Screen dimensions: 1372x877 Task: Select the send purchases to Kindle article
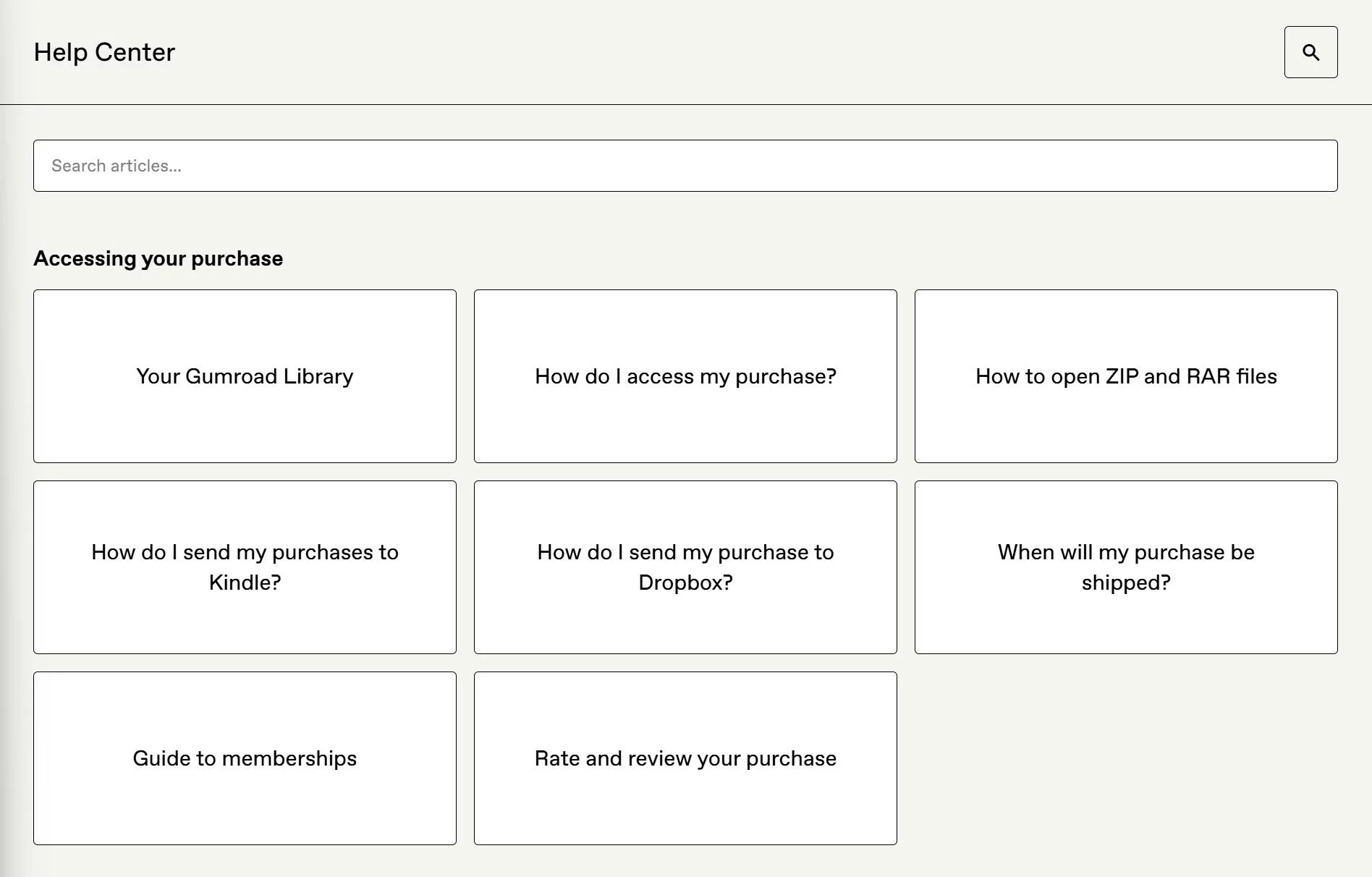click(245, 567)
